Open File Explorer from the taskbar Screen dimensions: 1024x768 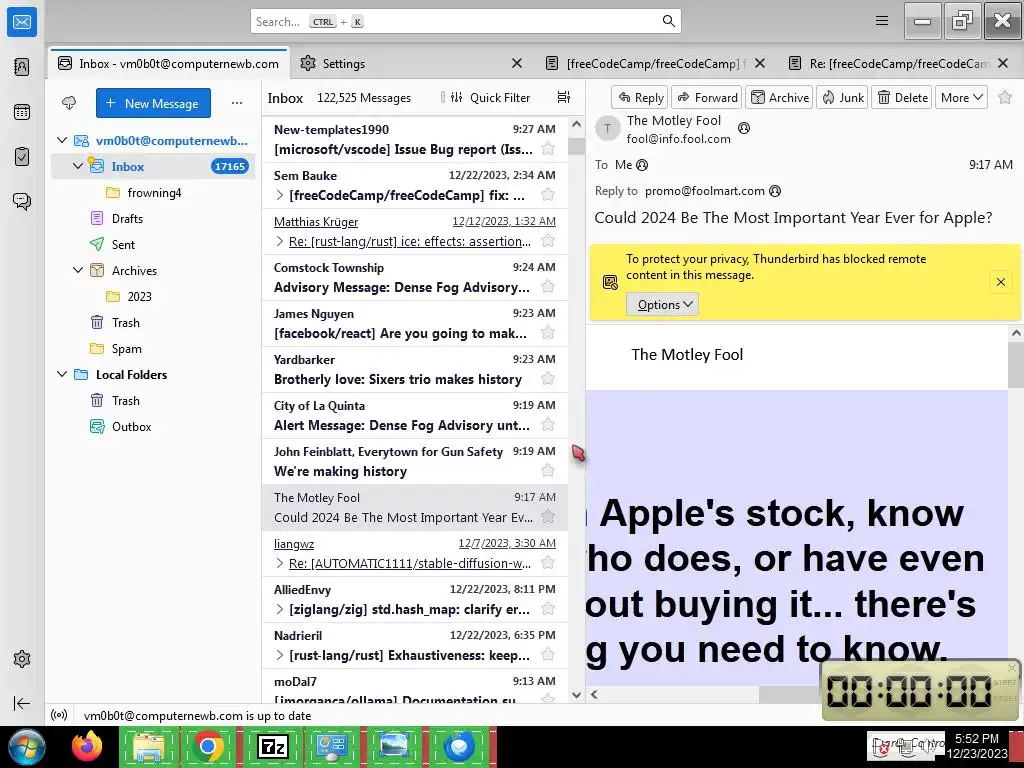click(x=149, y=746)
